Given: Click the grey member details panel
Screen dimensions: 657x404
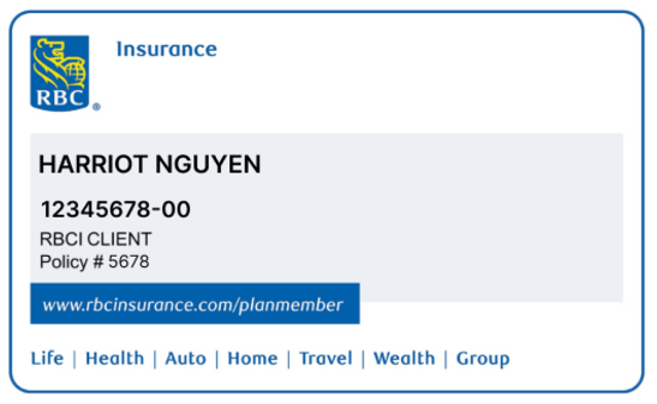Looking at the screenshot, I should pyautogui.click(x=326, y=218).
